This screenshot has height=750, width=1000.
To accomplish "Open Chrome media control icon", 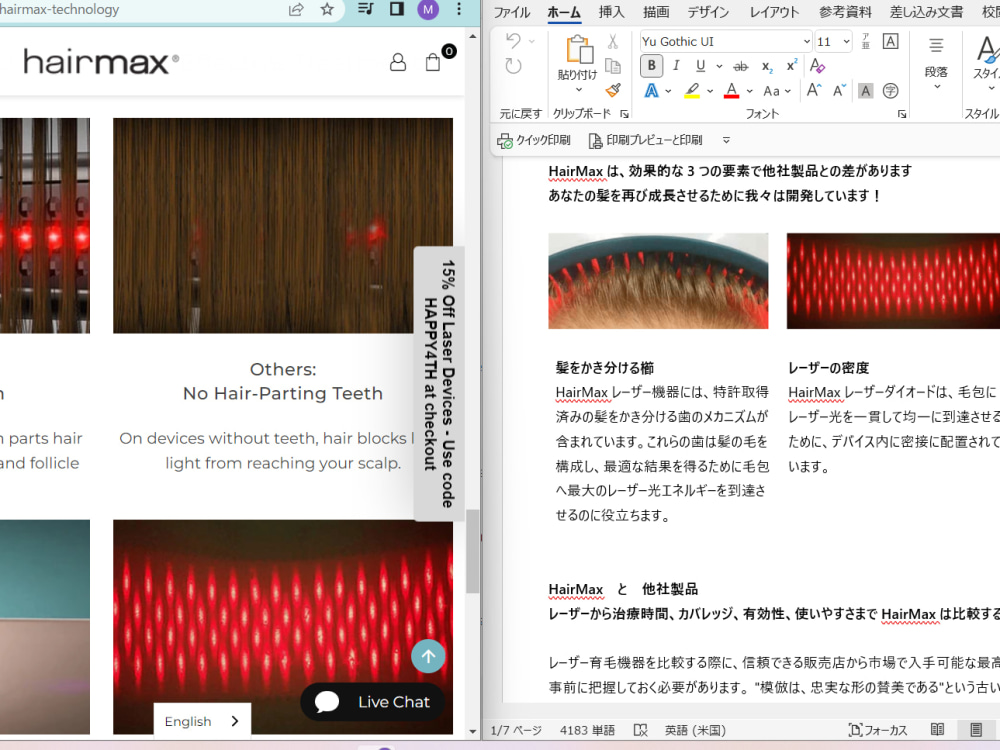I will (x=366, y=9).
